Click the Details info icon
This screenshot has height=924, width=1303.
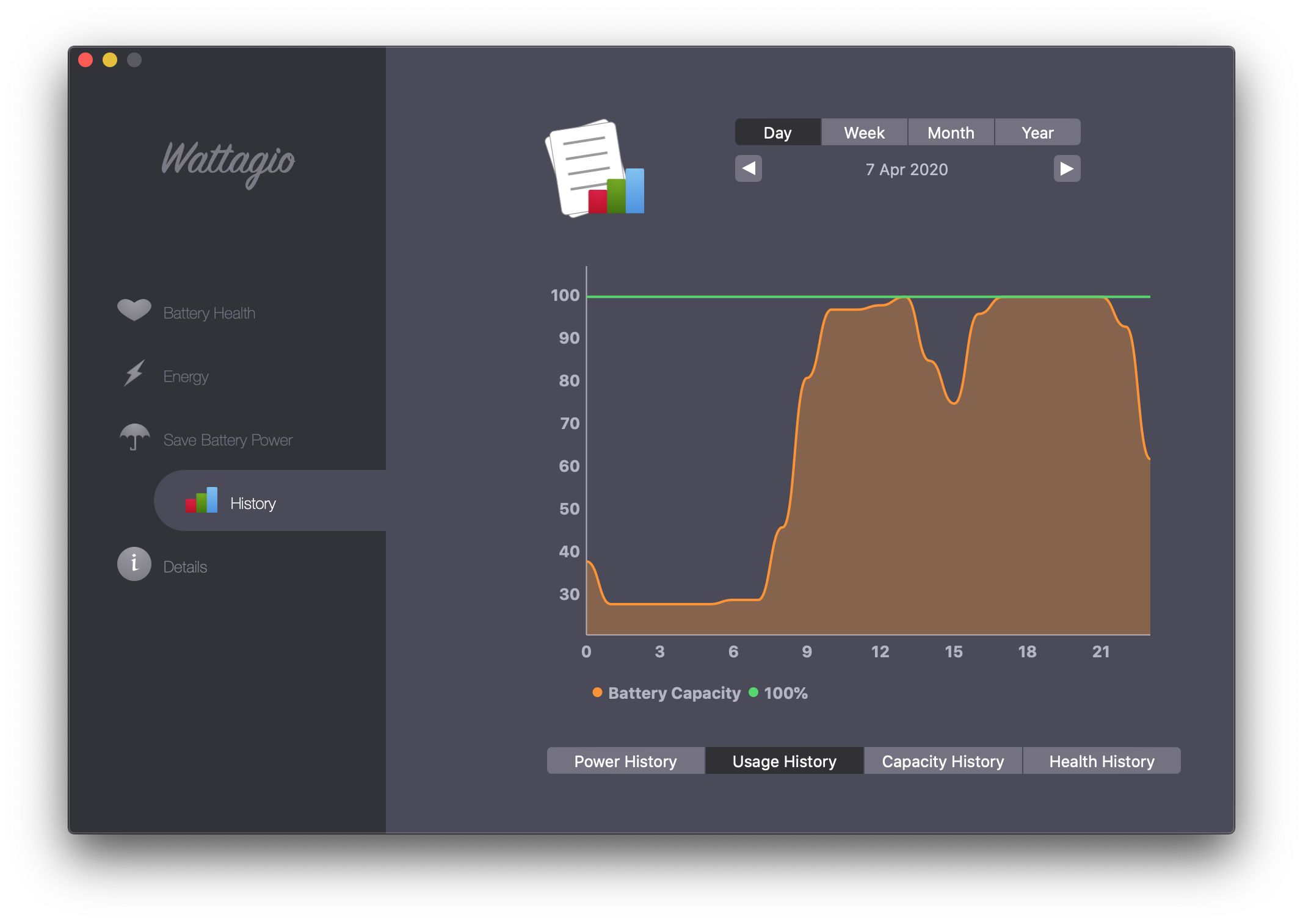pos(134,564)
